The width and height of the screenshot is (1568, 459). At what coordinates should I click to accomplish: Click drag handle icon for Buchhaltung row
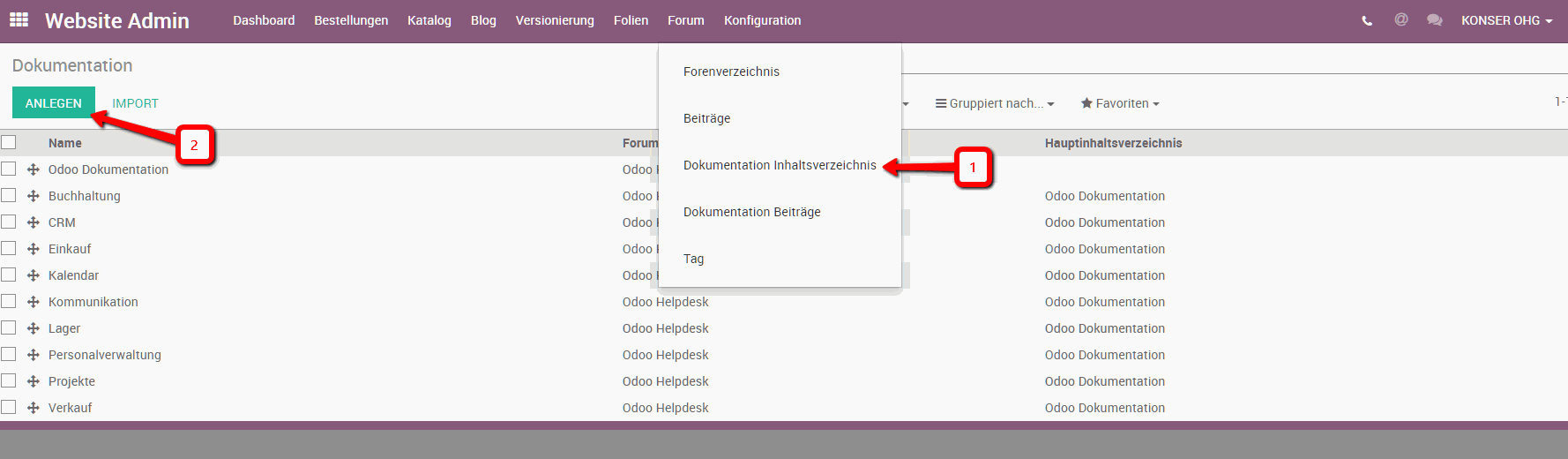click(34, 196)
